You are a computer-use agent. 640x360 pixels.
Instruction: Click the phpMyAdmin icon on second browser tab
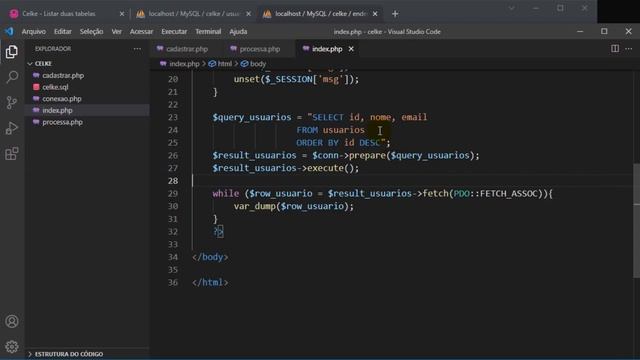pyautogui.click(x=140, y=14)
